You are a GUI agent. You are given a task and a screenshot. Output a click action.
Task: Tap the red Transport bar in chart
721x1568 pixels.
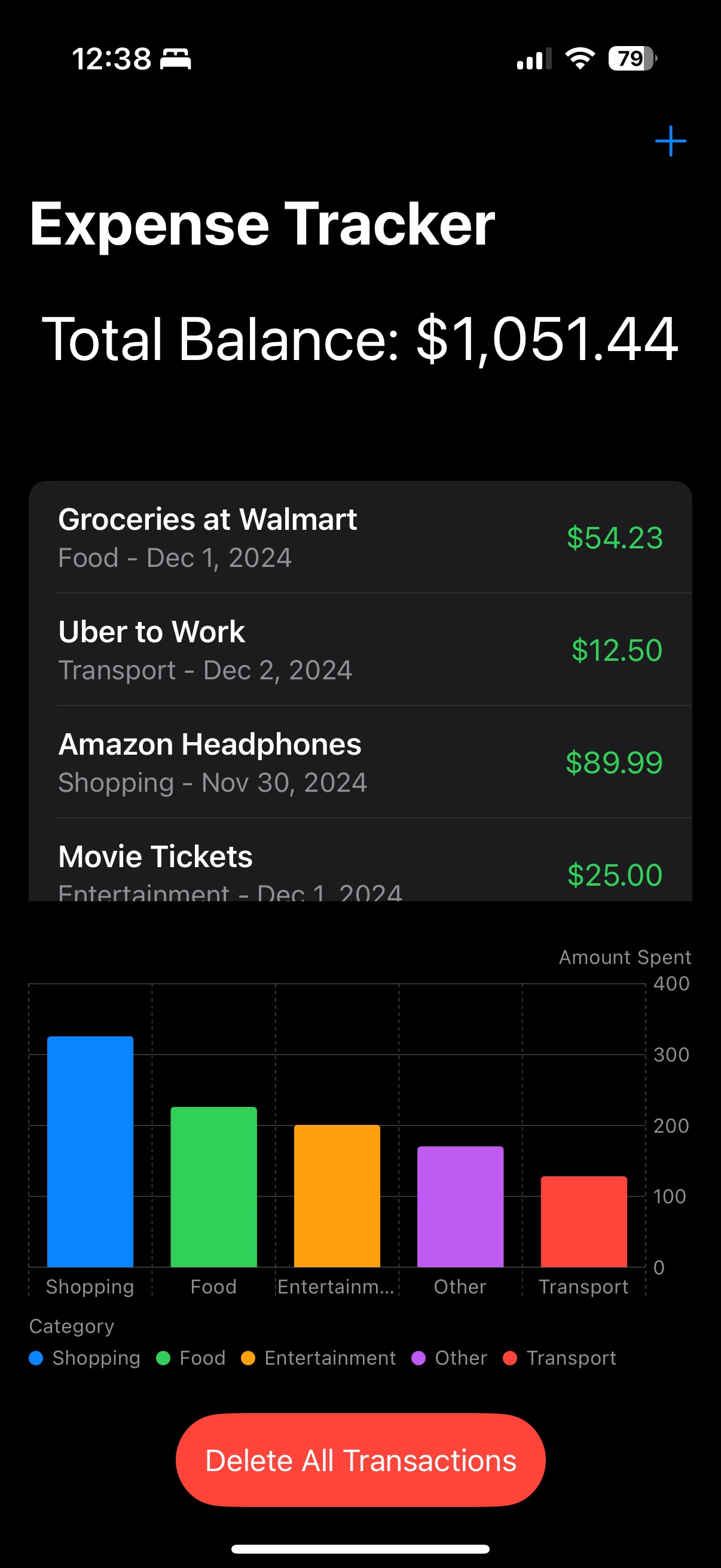pos(584,1222)
